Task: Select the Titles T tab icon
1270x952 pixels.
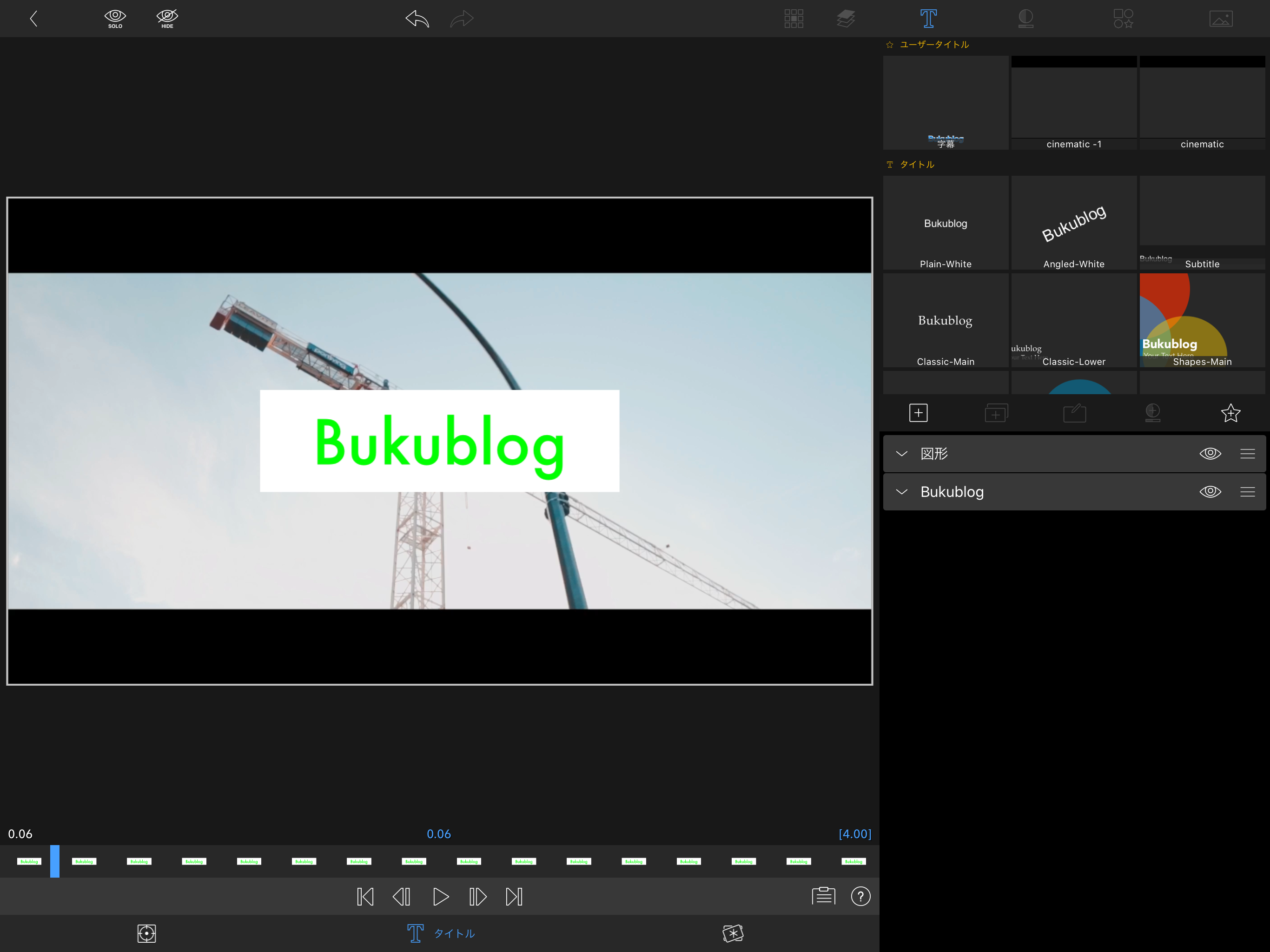Action: tap(928, 19)
